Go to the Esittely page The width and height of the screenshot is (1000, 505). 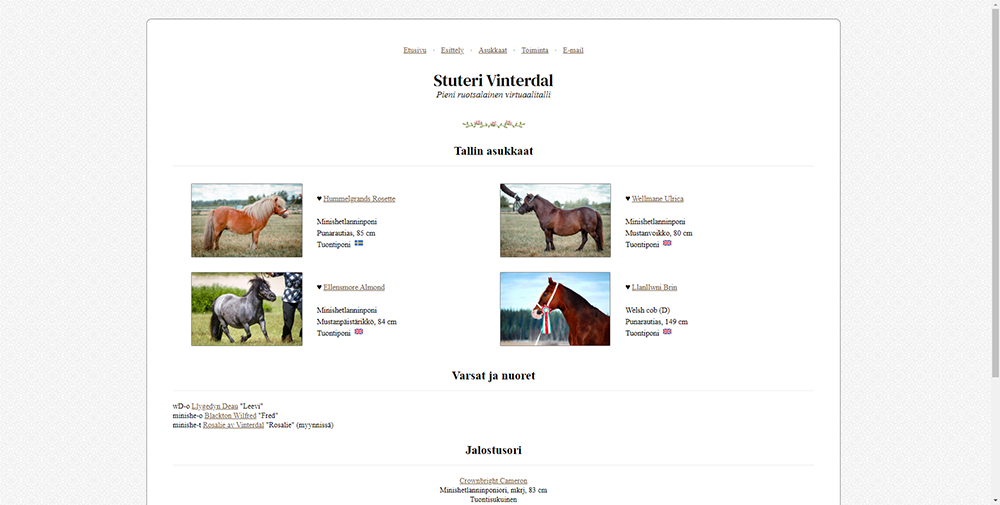click(x=452, y=50)
